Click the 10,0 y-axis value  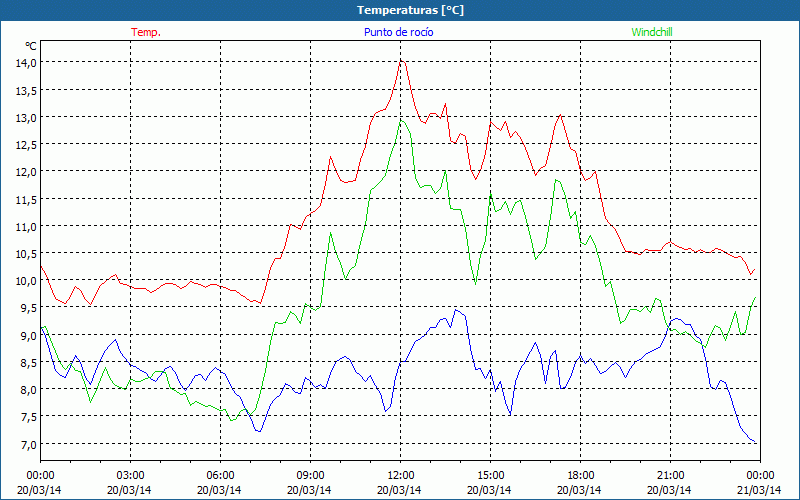pos(27,281)
